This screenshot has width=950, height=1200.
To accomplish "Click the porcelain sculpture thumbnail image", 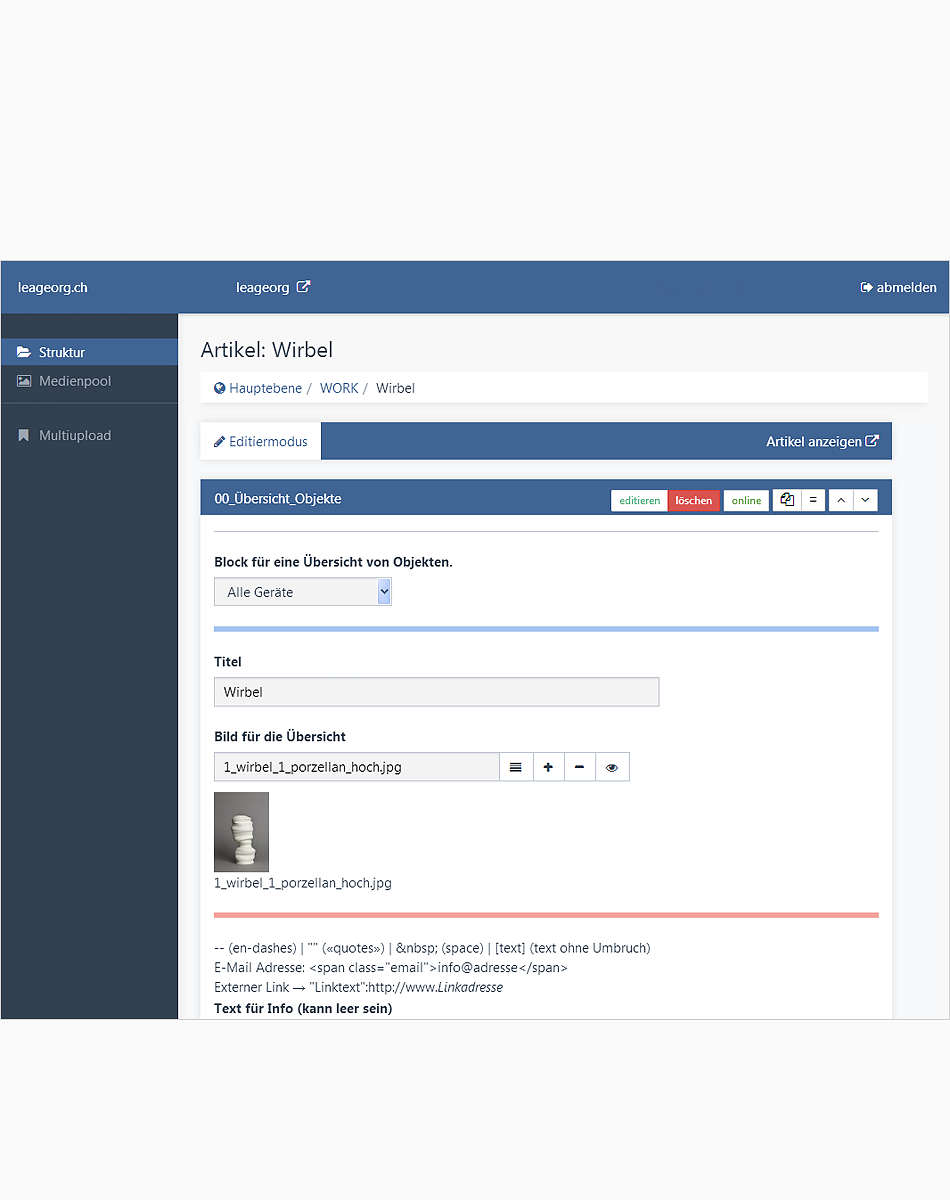I will click(x=241, y=832).
